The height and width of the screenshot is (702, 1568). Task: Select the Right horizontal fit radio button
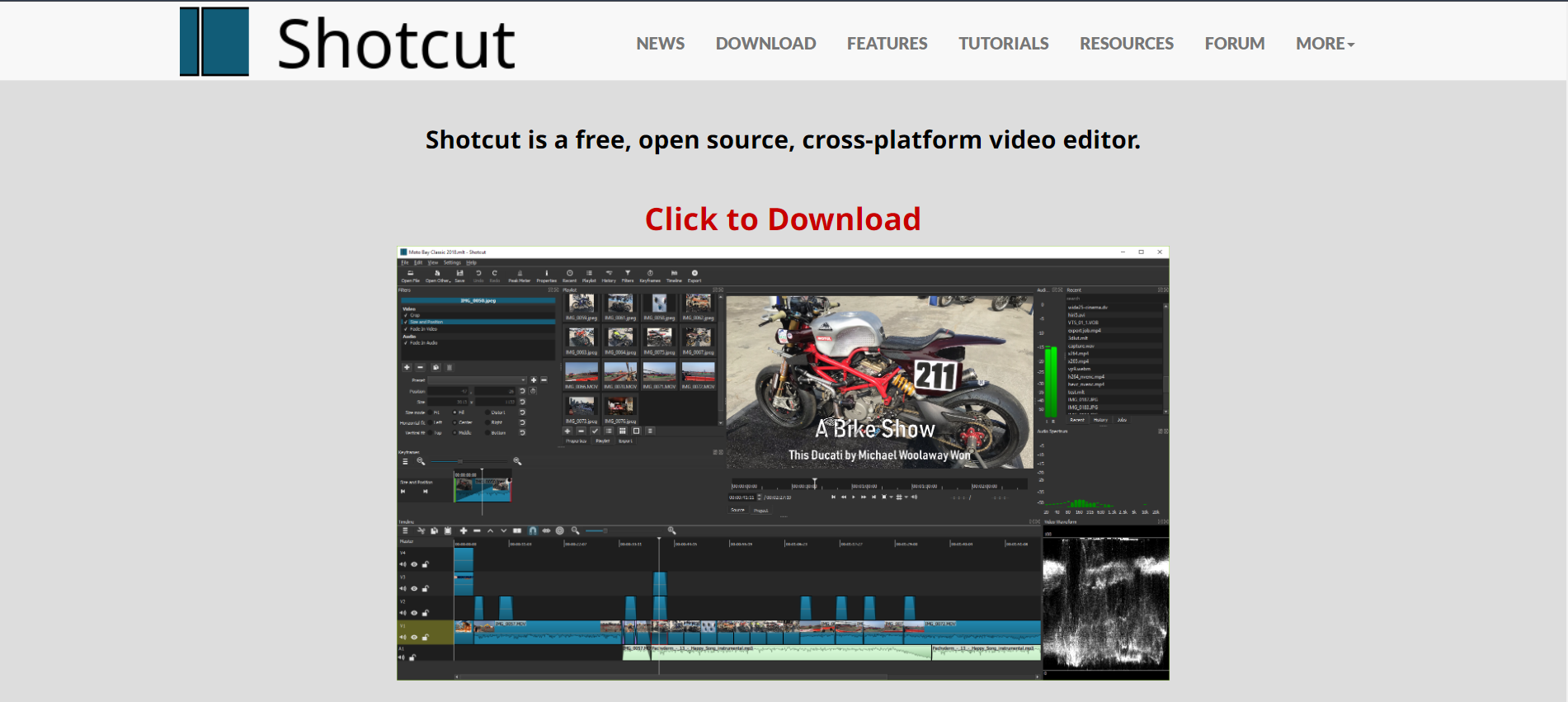[487, 422]
